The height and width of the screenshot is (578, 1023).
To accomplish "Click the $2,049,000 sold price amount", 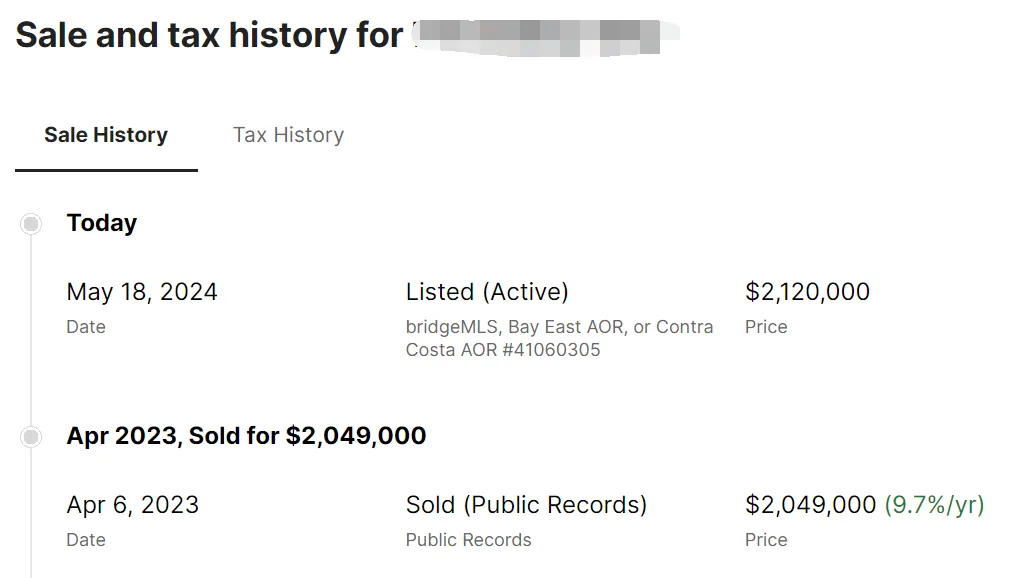I will 810,505.
